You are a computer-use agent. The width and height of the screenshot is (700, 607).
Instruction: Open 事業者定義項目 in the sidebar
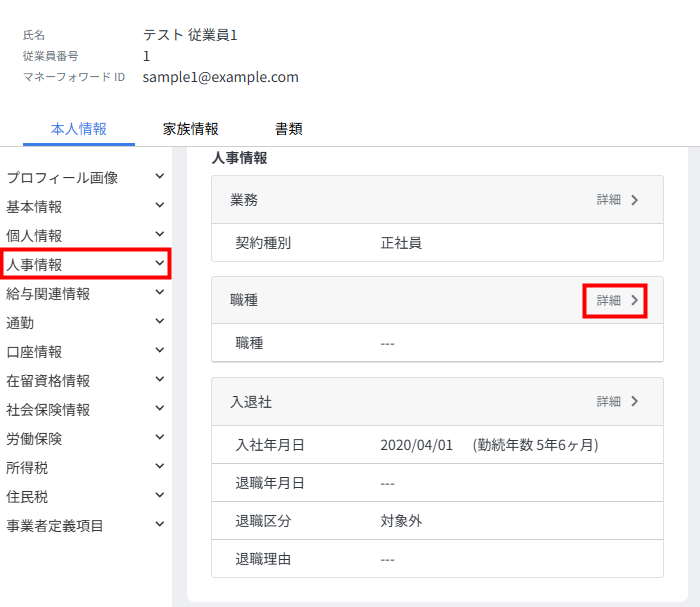pyautogui.click(x=55, y=525)
